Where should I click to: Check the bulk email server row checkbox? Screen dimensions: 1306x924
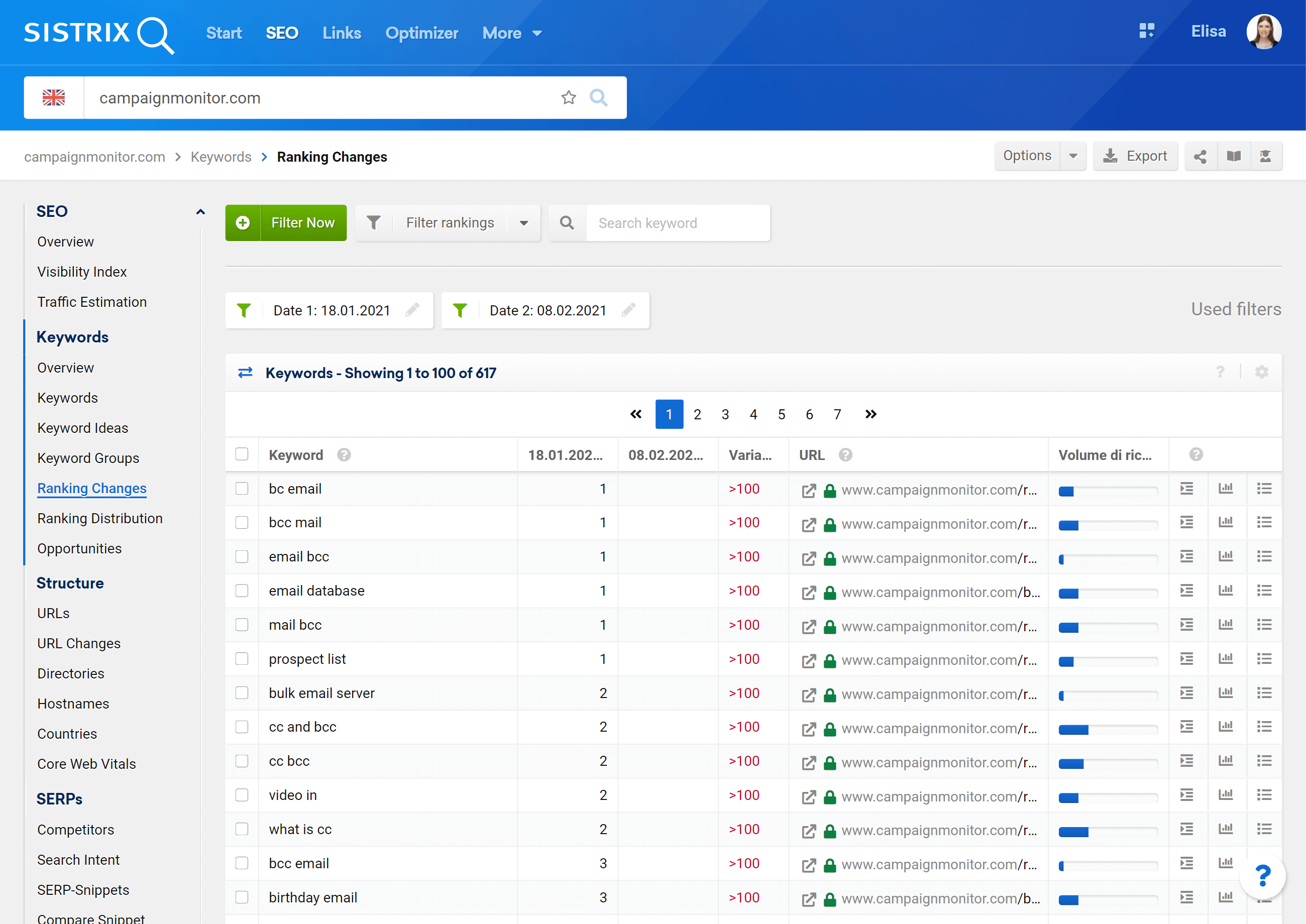[242, 693]
